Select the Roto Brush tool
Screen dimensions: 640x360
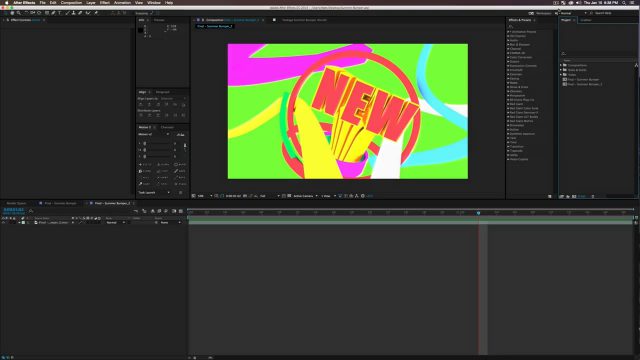(88, 13)
